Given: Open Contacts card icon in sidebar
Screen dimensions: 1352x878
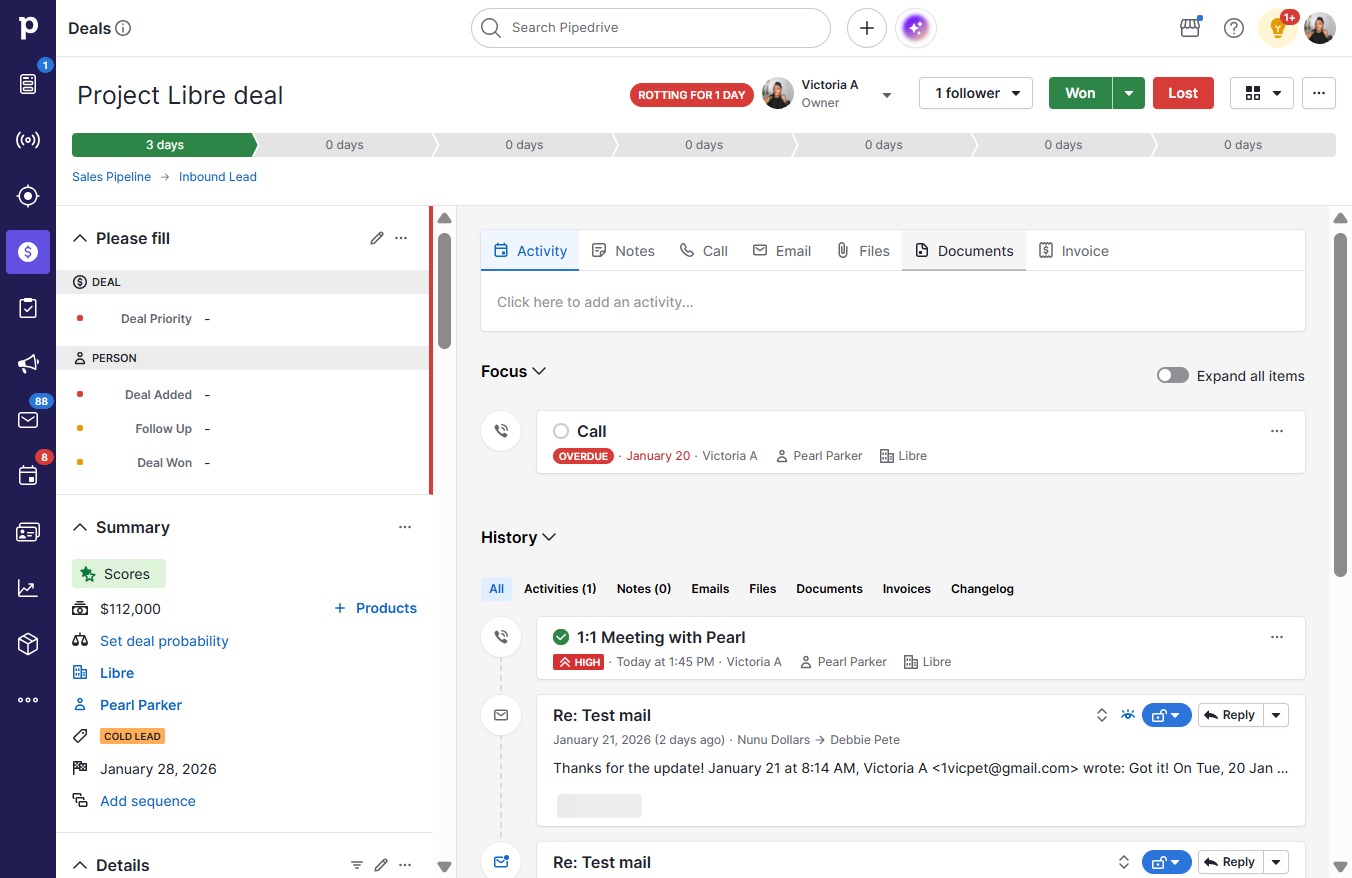Looking at the screenshot, I should coord(28,532).
